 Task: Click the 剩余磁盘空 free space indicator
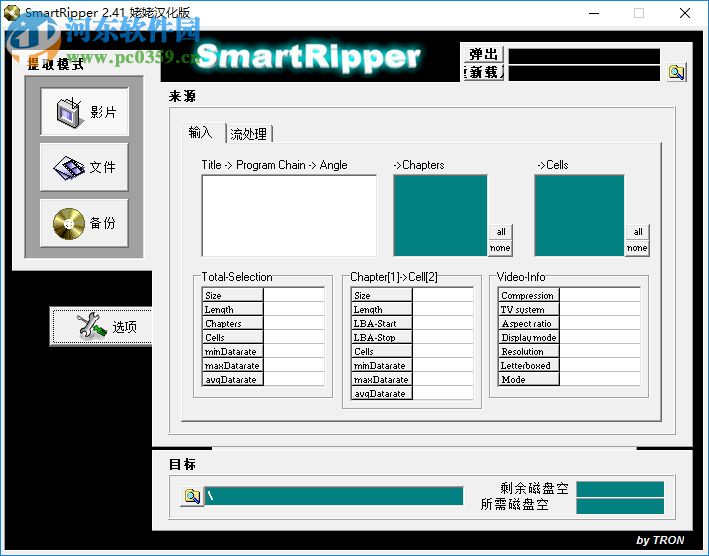[x=620, y=489]
